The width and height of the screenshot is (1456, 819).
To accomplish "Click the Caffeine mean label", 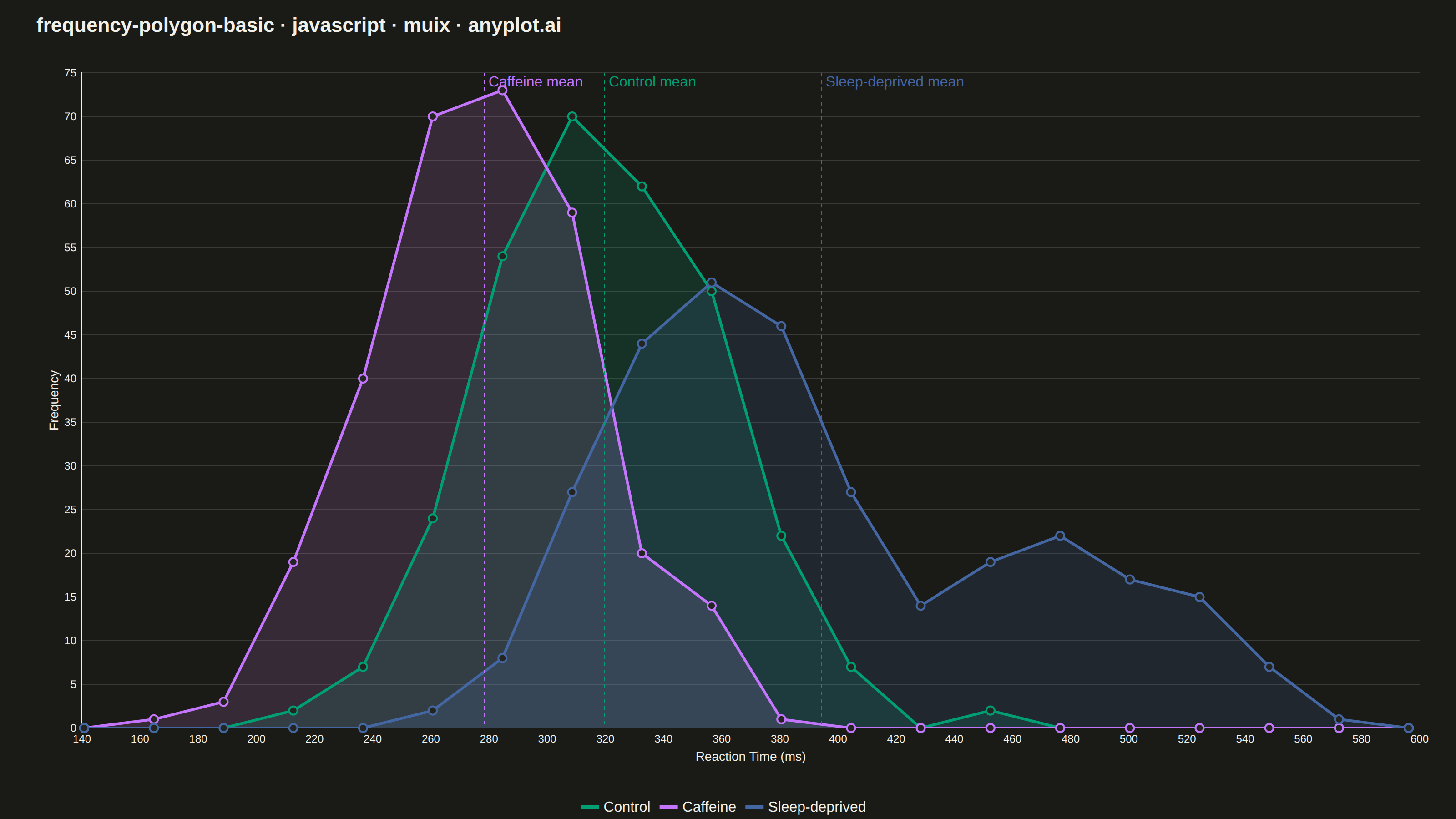I will pyautogui.click(x=535, y=82).
